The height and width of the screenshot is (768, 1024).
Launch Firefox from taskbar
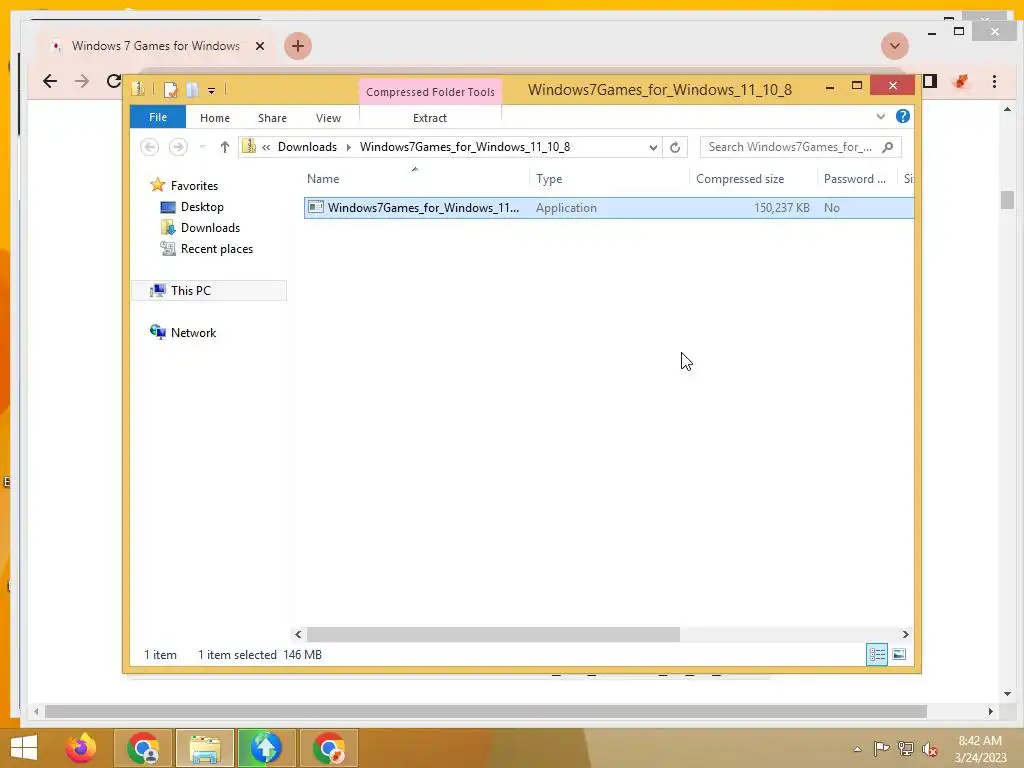tap(81, 748)
